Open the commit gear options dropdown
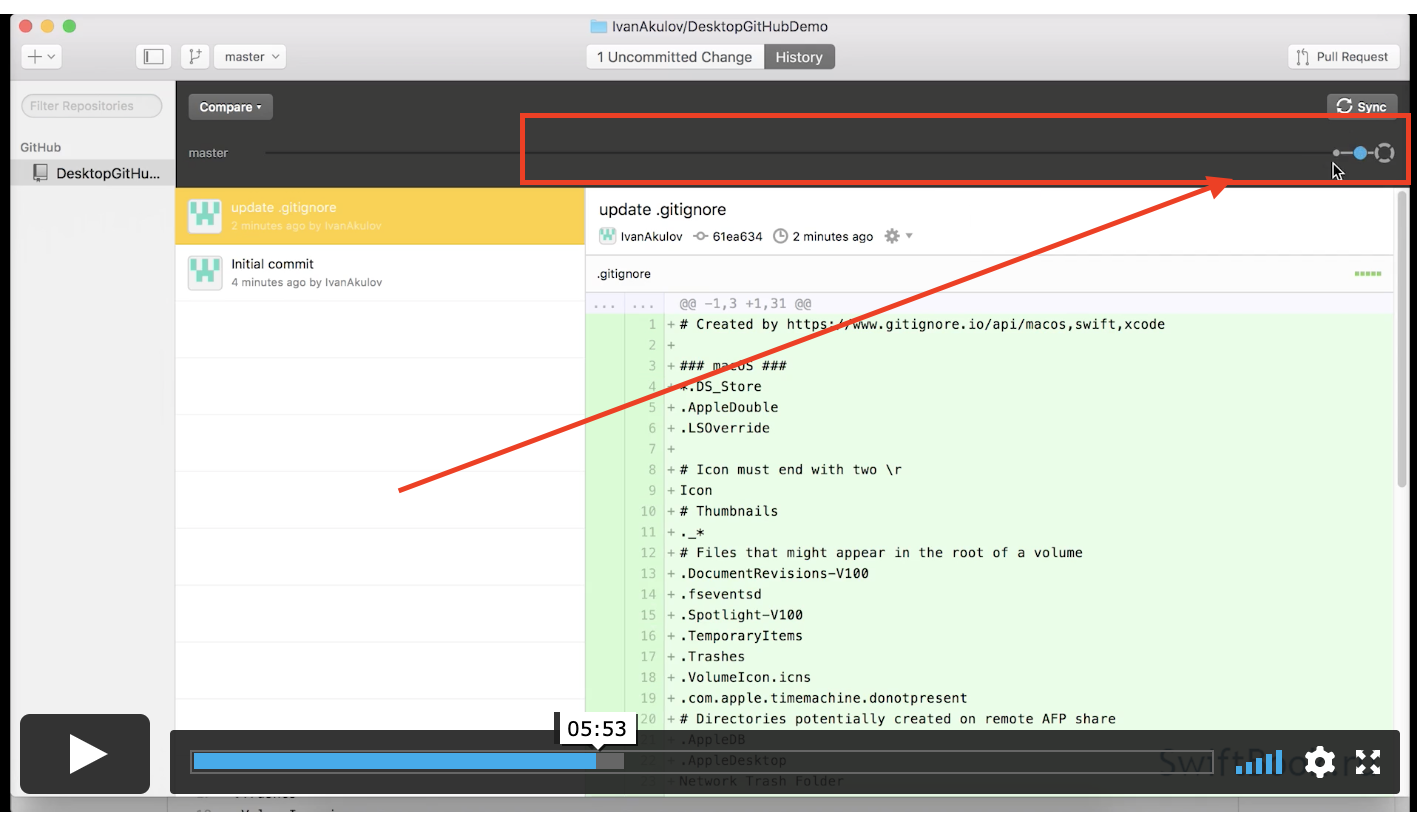Image resolution: width=1417 pixels, height=815 pixels. click(898, 237)
